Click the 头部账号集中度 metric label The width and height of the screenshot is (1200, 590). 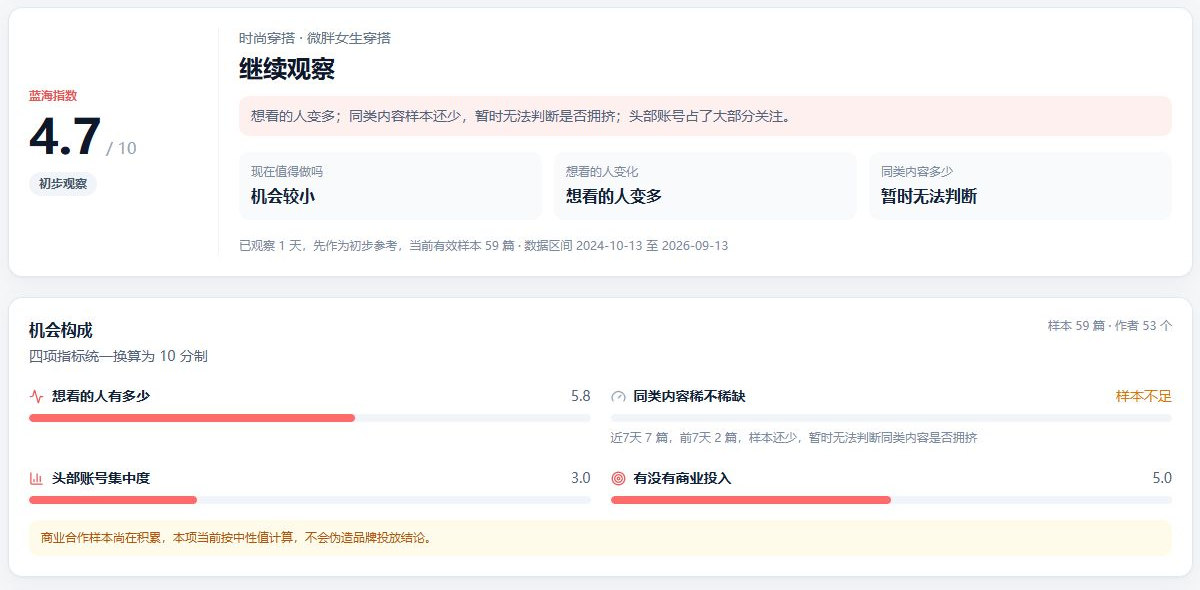pyautogui.click(x=101, y=478)
